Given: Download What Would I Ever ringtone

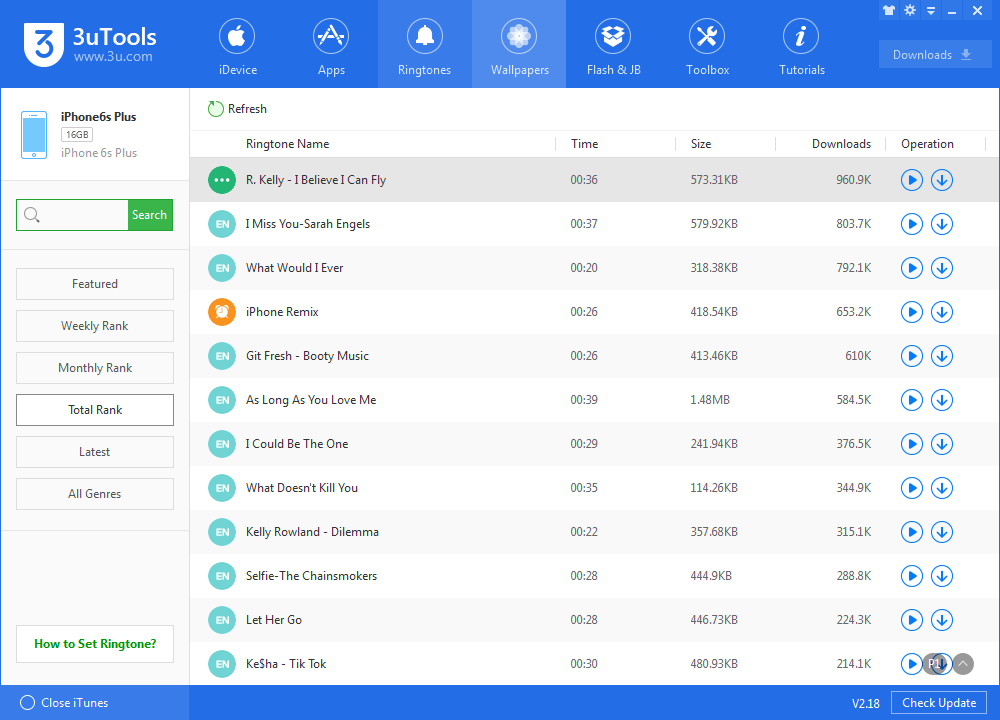Looking at the screenshot, I should click(942, 268).
